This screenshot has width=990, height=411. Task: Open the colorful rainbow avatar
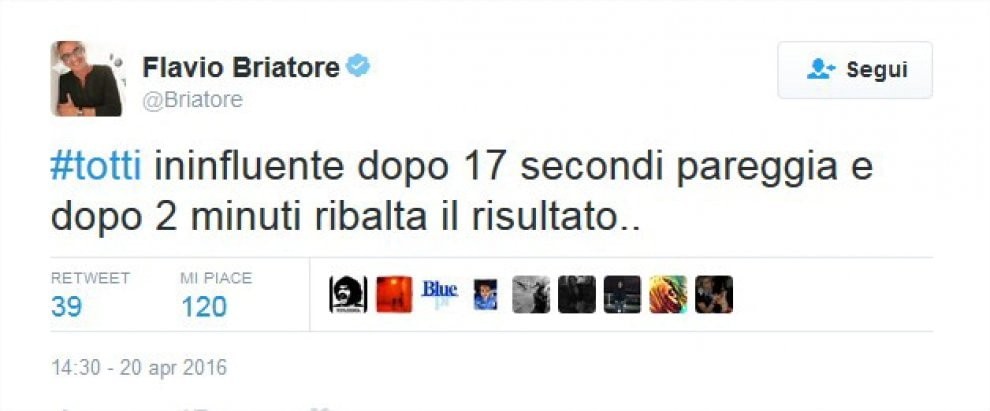click(x=668, y=295)
